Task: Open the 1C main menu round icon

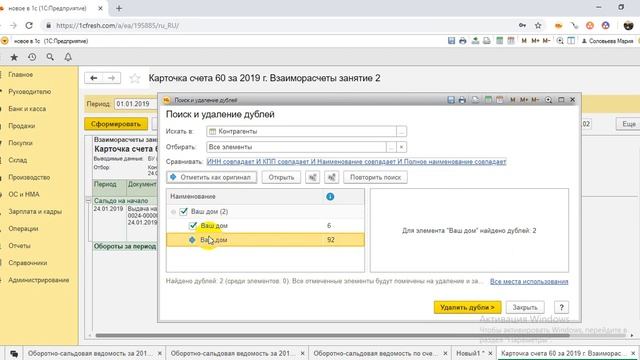Action: 4,41
